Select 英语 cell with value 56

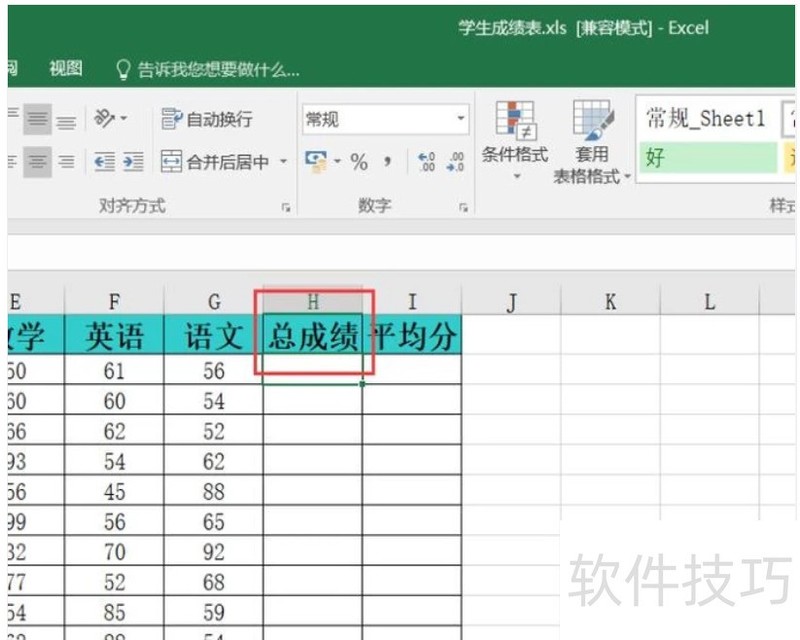(x=114, y=521)
